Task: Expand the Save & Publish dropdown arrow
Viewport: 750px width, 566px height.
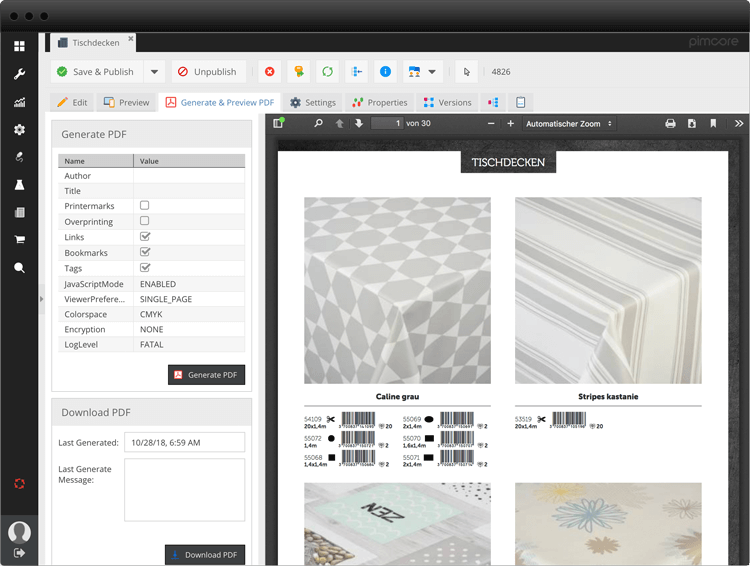Action: click(154, 72)
